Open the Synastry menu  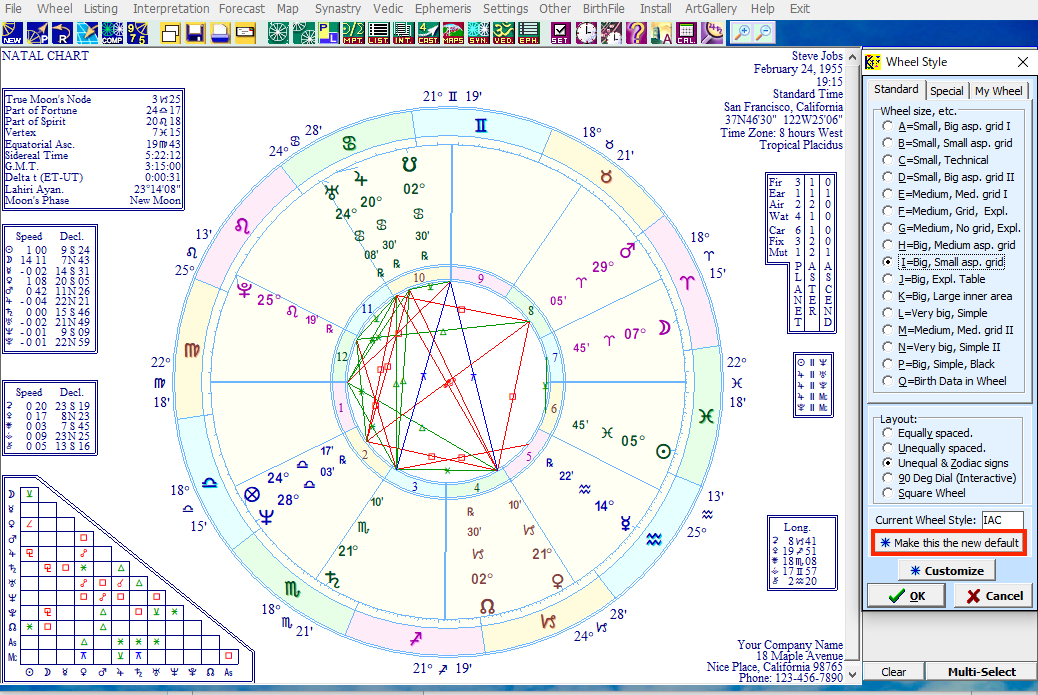coord(338,9)
